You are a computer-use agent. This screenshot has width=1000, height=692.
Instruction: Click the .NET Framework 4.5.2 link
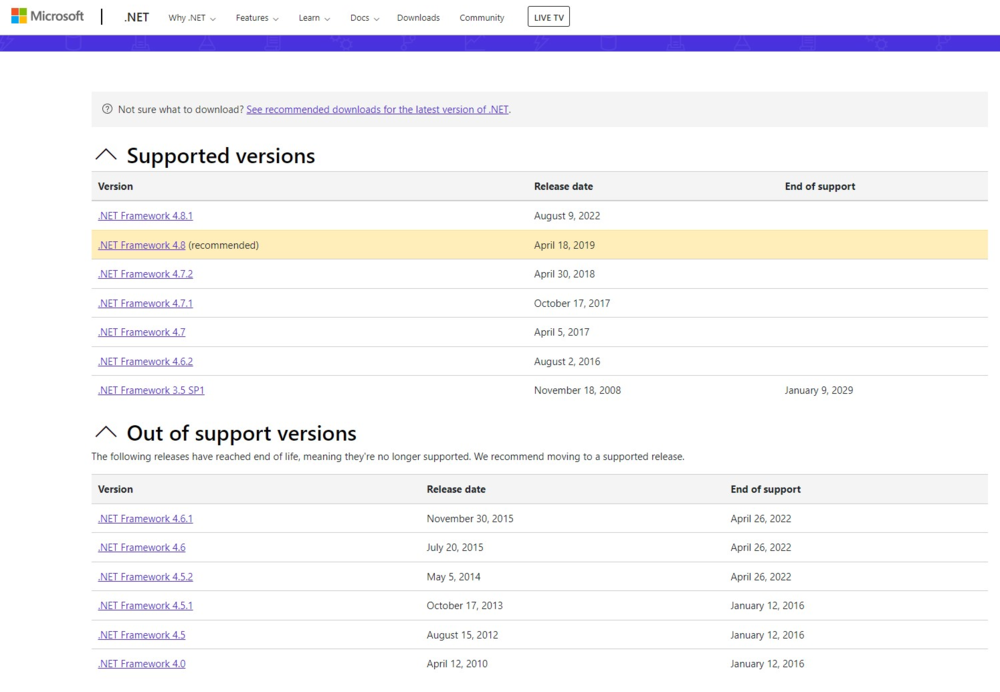145,577
